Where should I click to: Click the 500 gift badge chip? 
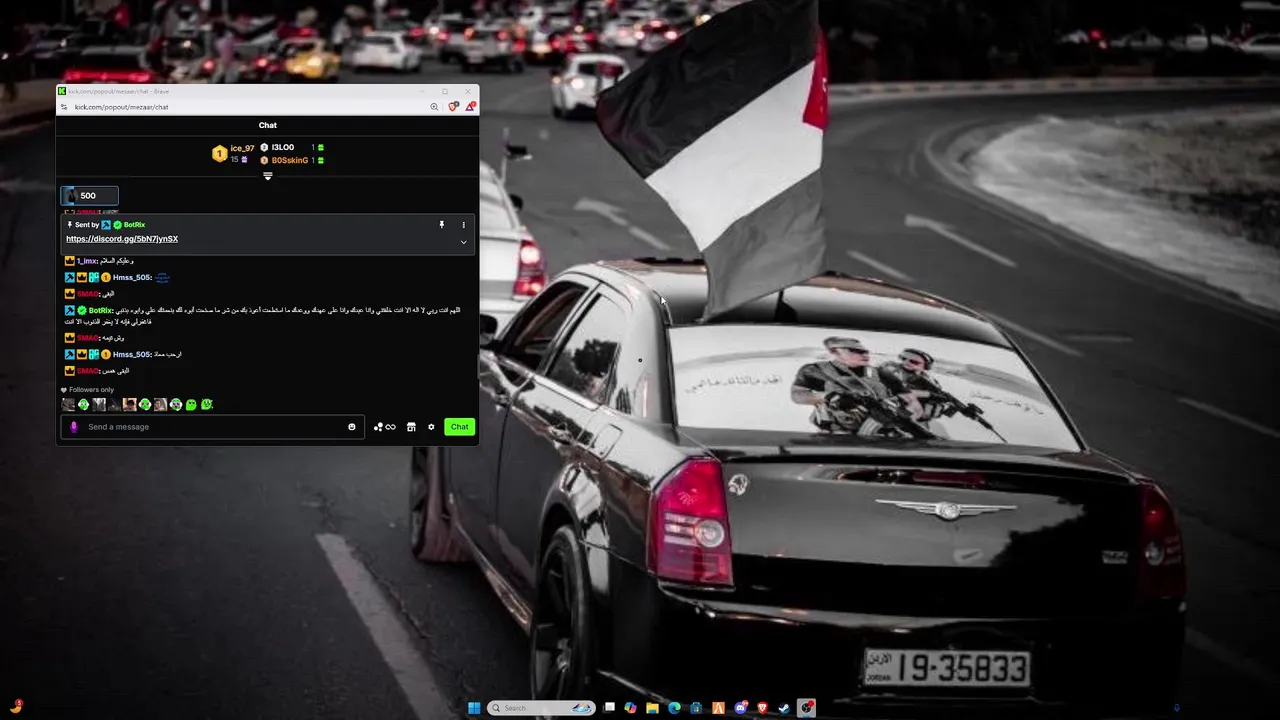[x=90, y=196]
